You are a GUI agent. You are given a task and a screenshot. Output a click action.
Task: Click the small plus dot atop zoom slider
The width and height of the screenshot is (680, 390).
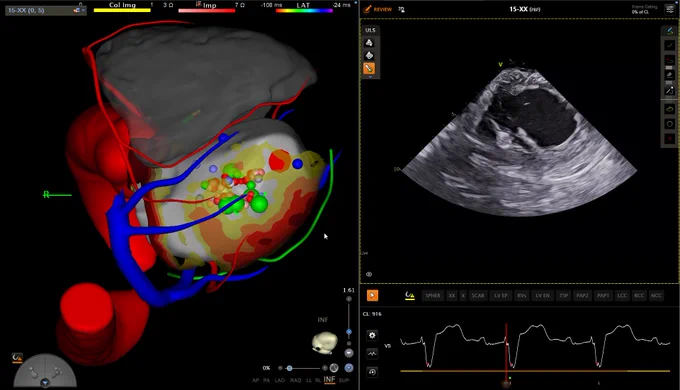tap(349, 299)
